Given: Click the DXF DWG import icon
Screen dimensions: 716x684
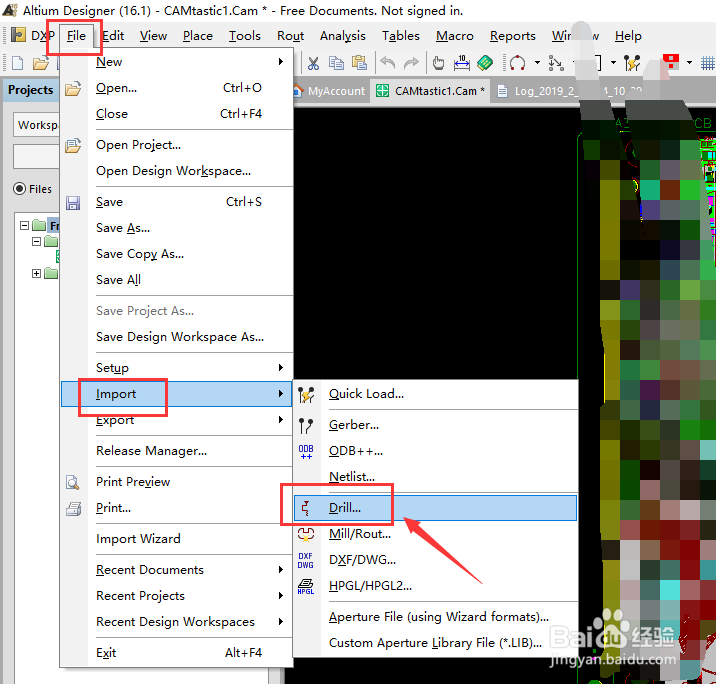Looking at the screenshot, I should coord(305,560).
